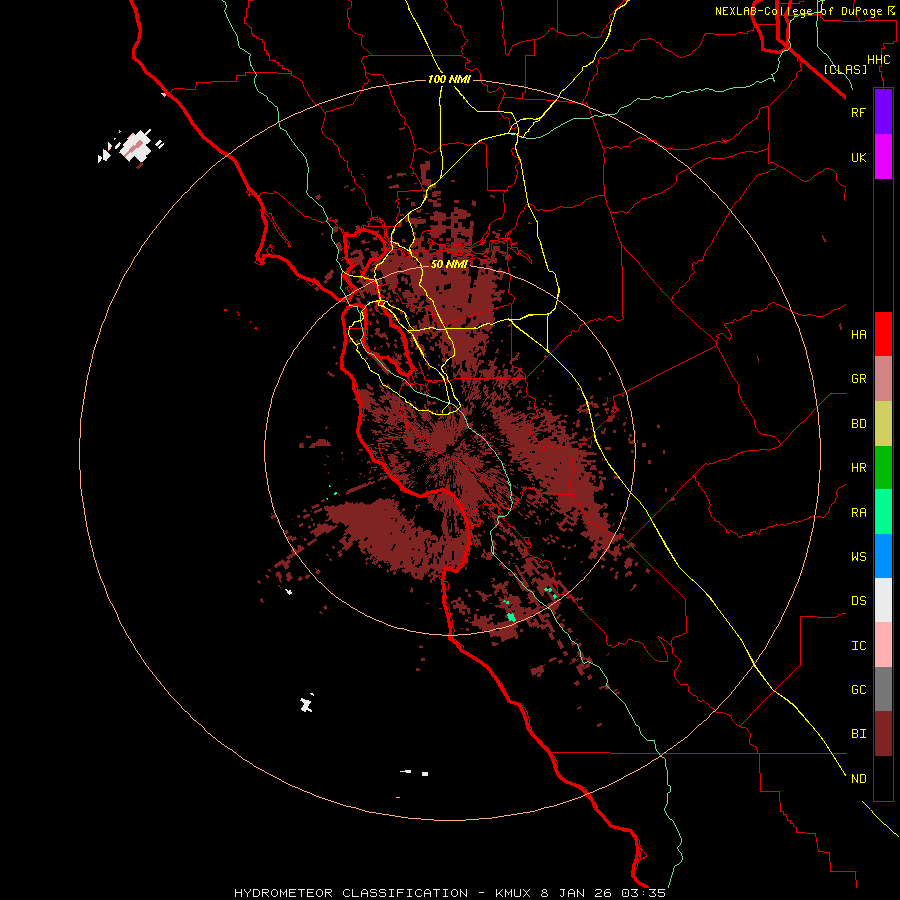900x900 pixels.
Task: Click the HR legend label
Action: pos(858,468)
